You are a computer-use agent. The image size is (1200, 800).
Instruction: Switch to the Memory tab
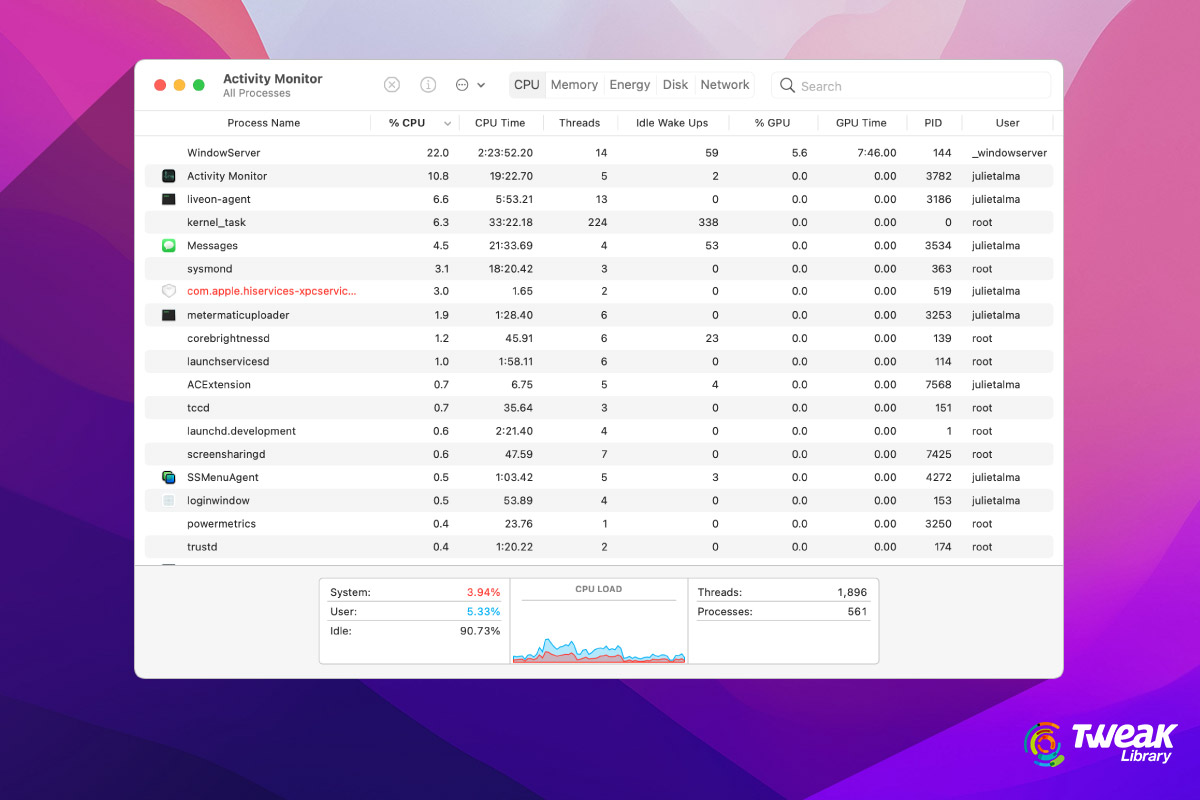pyautogui.click(x=574, y=84)
